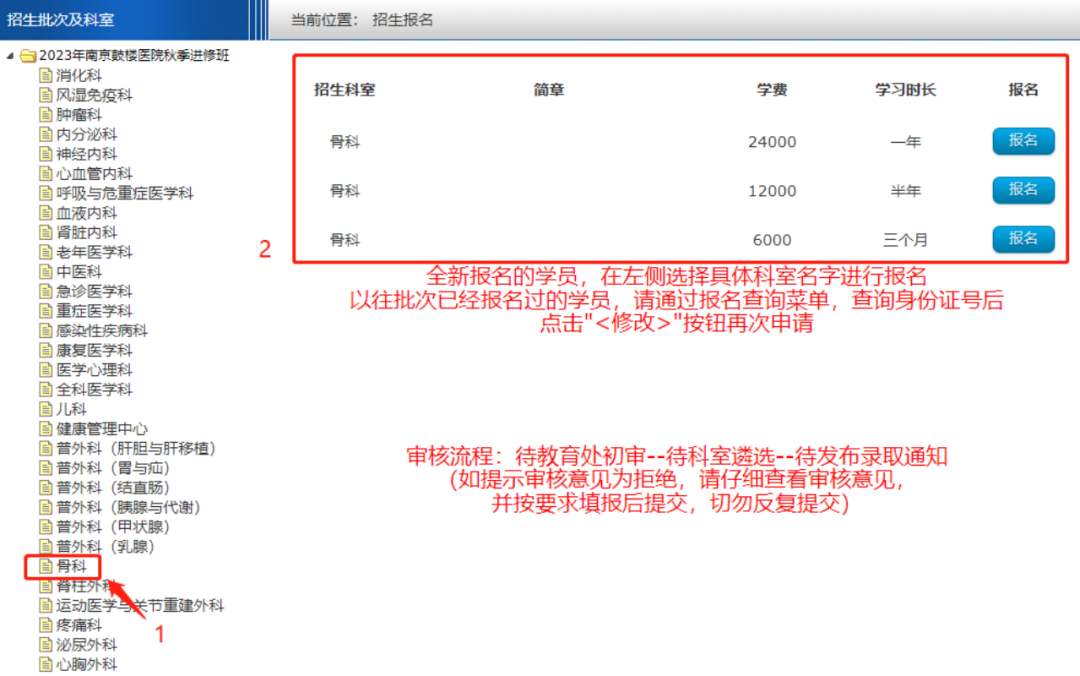This screenshot has width=1080, height=676.
Task: Choose 普外科（甲状腺）department
Action: 113,527
